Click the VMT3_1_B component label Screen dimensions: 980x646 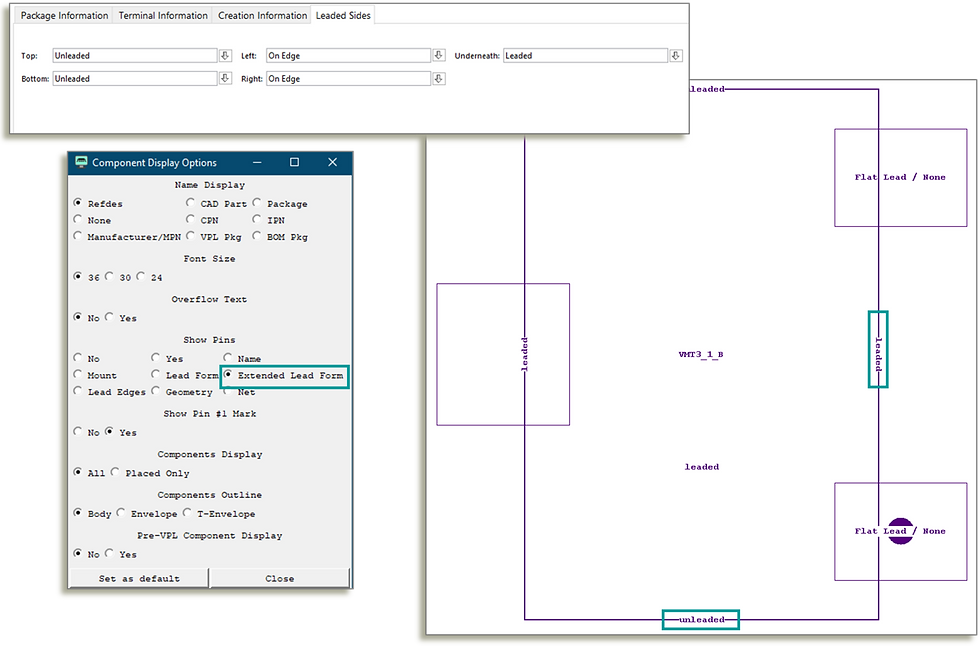[701, 354]
